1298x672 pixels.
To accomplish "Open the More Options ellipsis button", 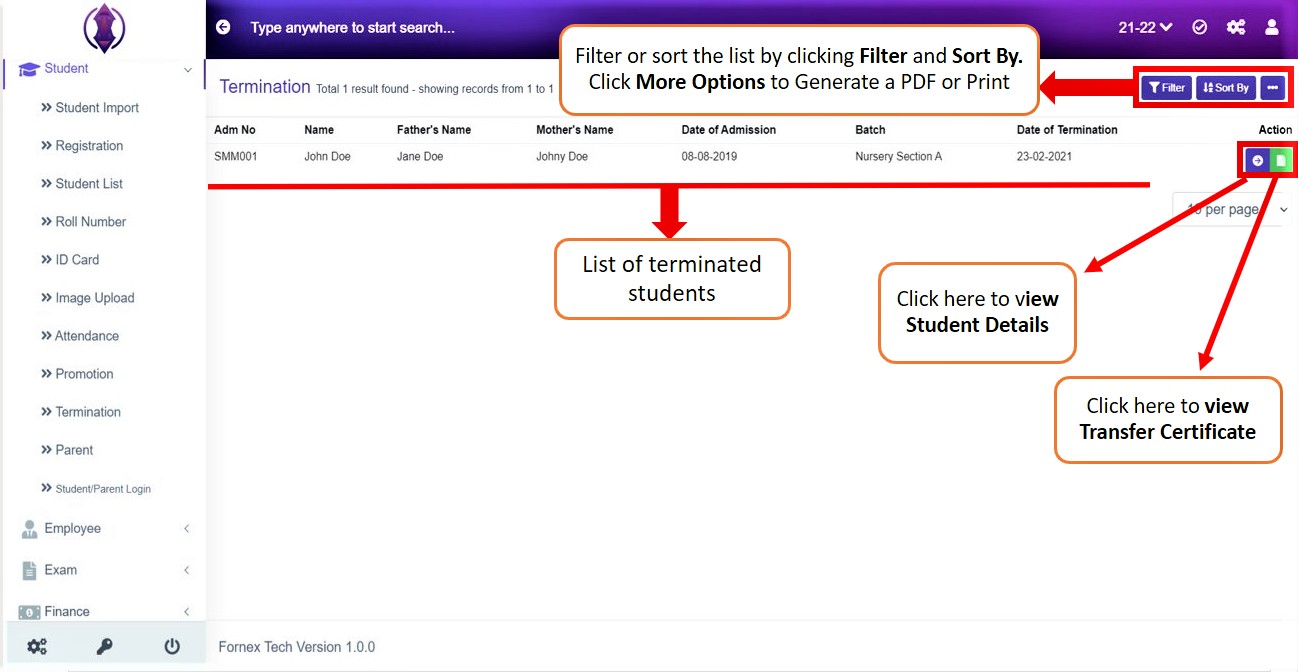I will click(x=1272, y=88).
